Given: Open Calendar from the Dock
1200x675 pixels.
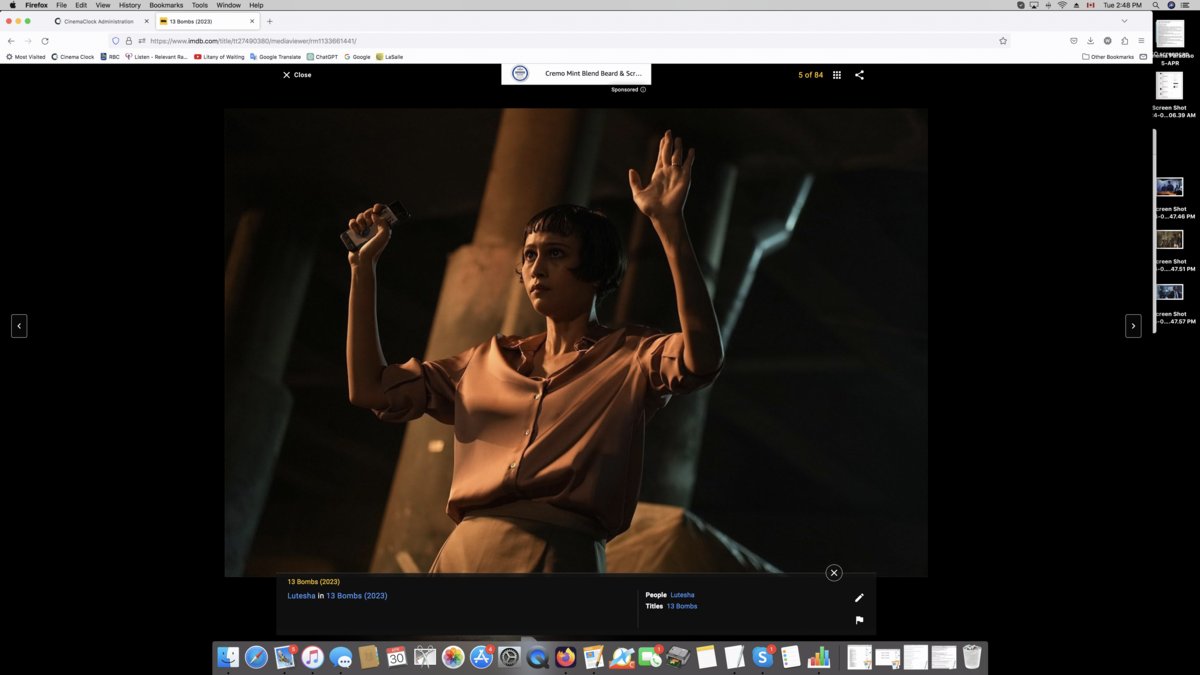Looking at the screenshot, I should (396, 657).
